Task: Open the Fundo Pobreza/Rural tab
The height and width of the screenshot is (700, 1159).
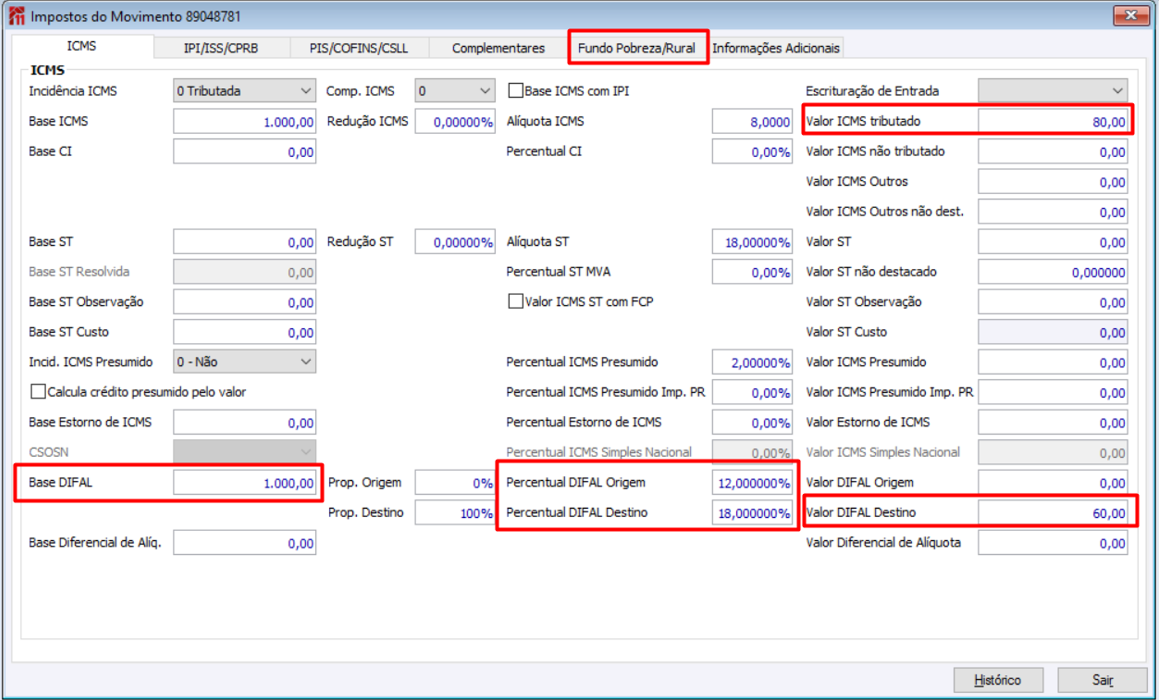Action: tap(636, 48)
